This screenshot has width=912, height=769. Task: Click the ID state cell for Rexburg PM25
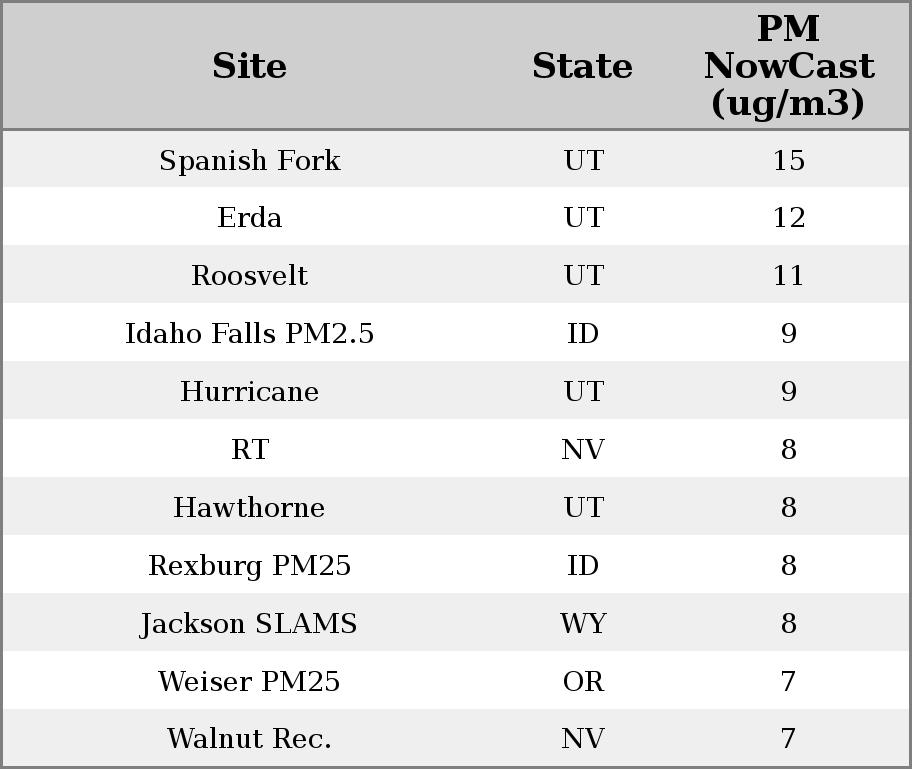(x=583, y=566)
